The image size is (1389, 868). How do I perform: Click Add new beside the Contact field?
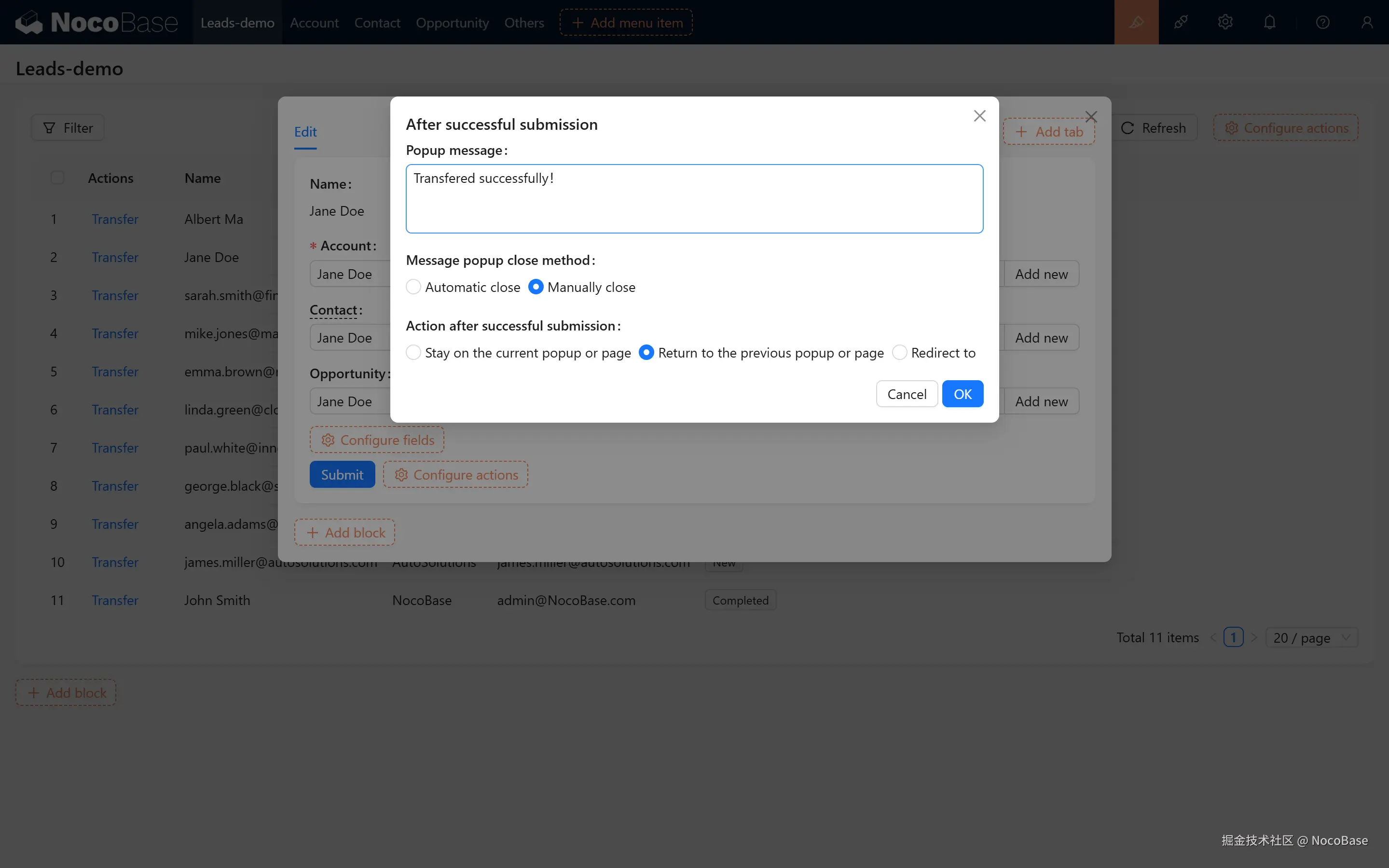tap(1041, 338)
